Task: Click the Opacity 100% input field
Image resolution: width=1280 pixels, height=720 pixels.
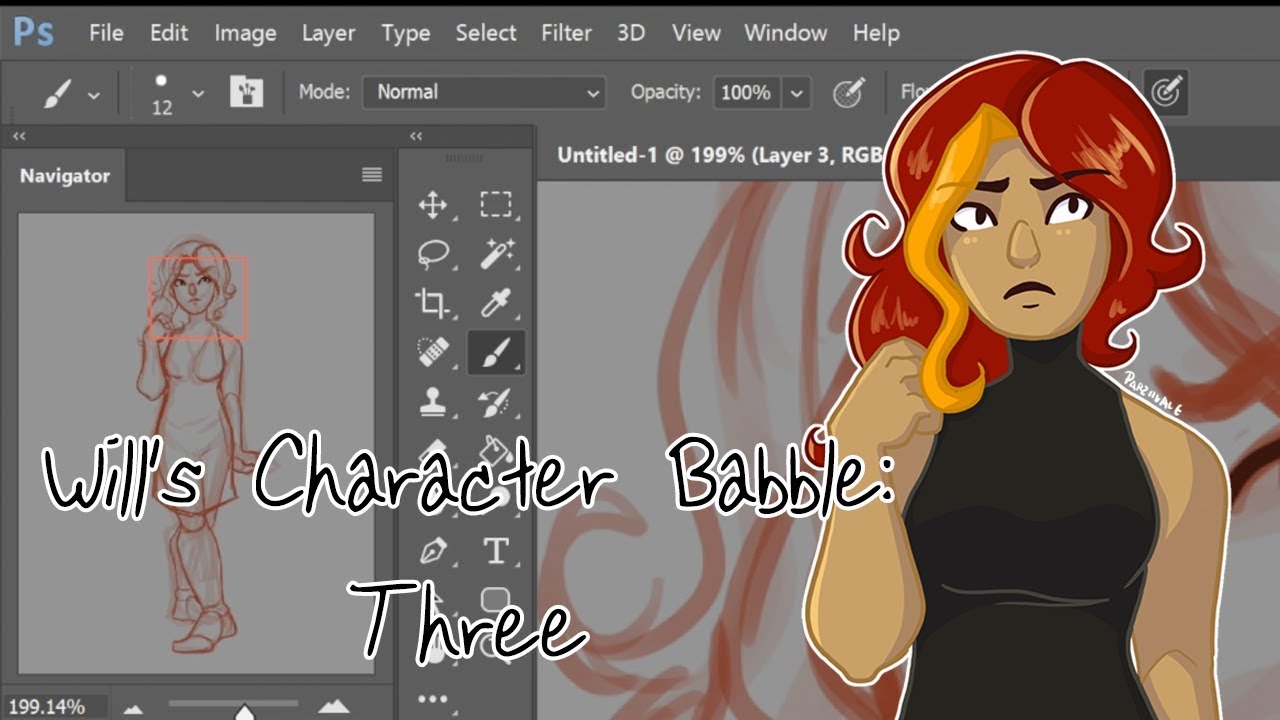Action: tap(747, 93)
